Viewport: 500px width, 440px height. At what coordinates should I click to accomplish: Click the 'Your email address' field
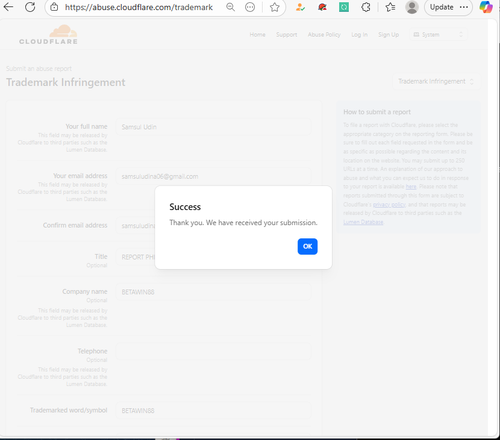click(213, 176)
